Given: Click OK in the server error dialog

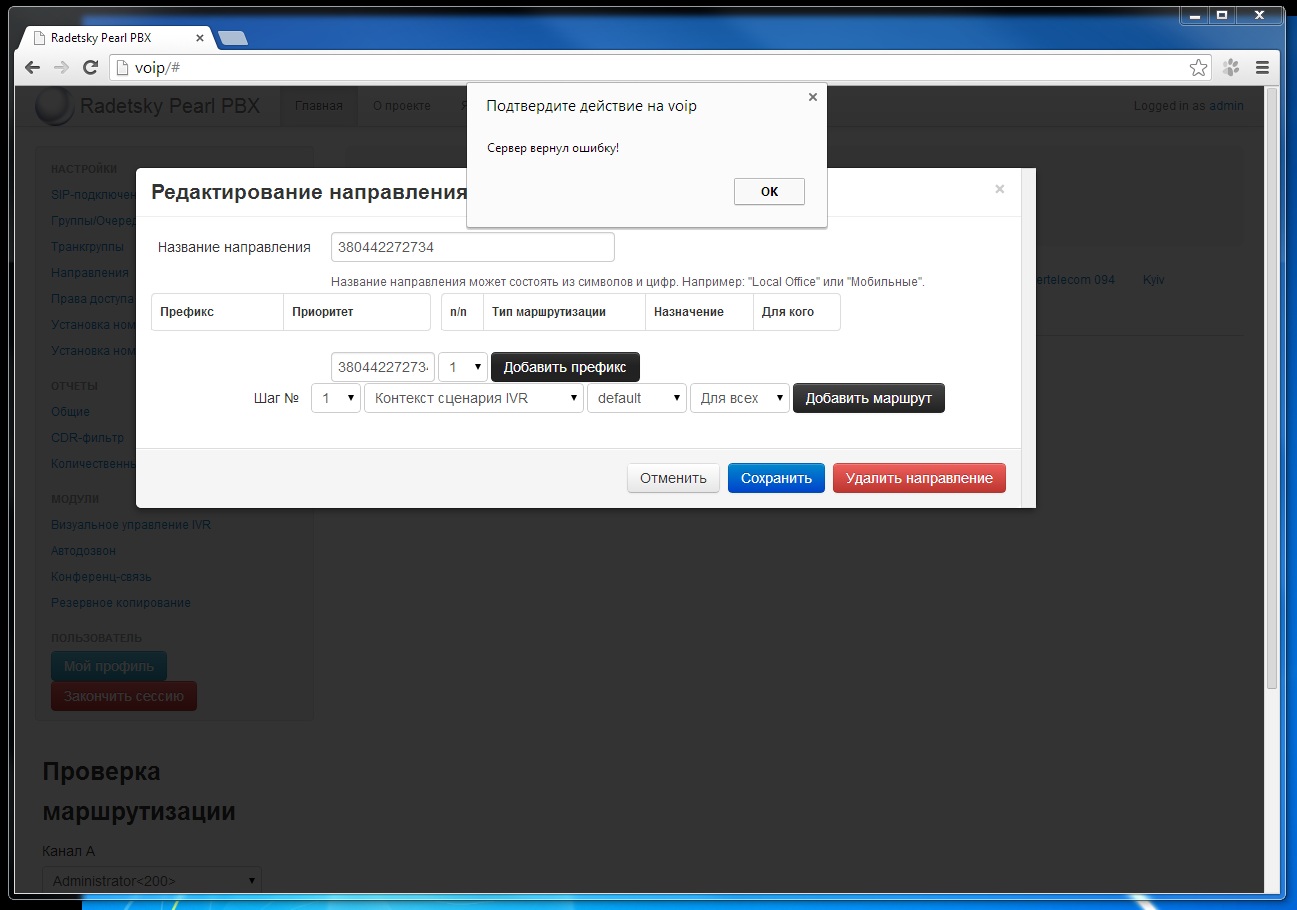Looking at the screenshot, I should [769, 191].
